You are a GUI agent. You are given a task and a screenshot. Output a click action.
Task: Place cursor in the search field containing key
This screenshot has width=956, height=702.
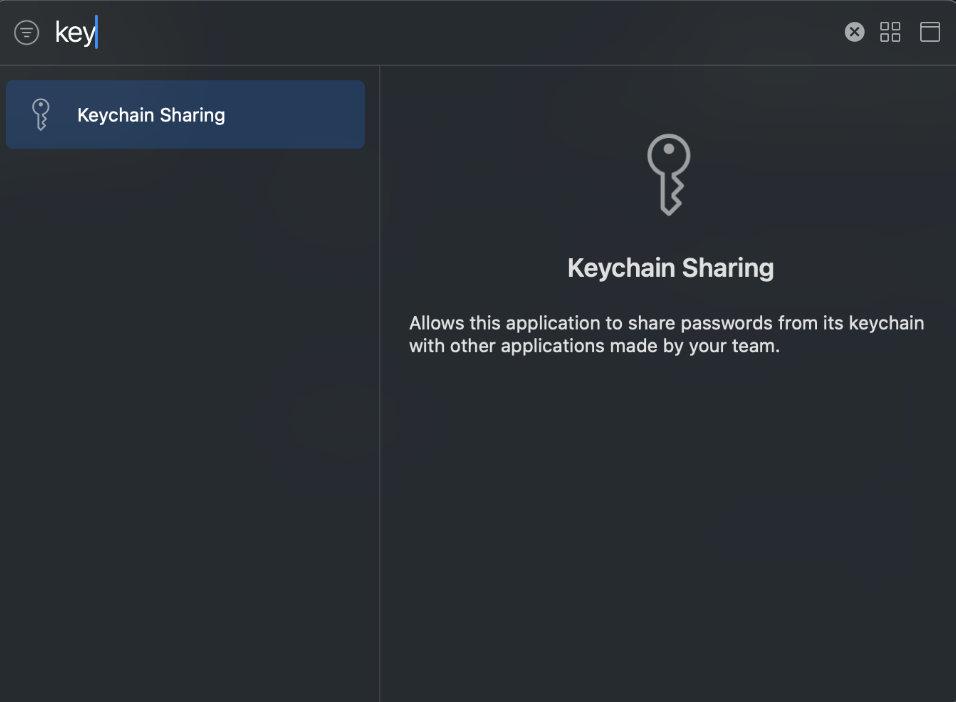coord(445,32)
